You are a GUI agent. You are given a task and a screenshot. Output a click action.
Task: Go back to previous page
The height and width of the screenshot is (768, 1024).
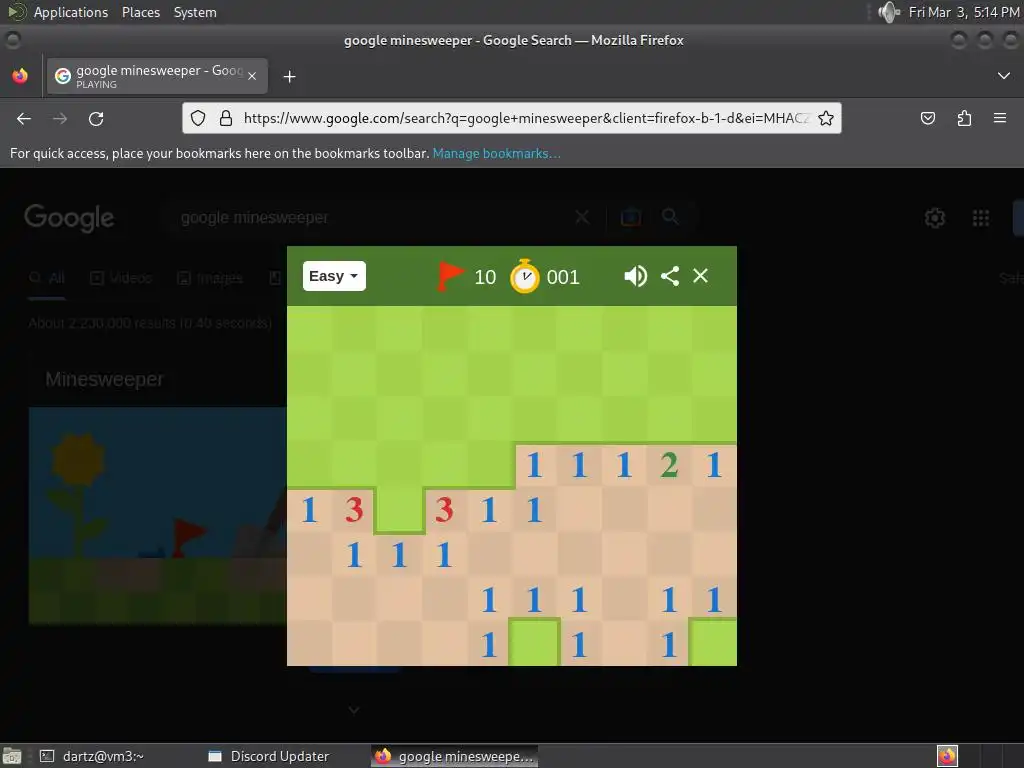24,118
